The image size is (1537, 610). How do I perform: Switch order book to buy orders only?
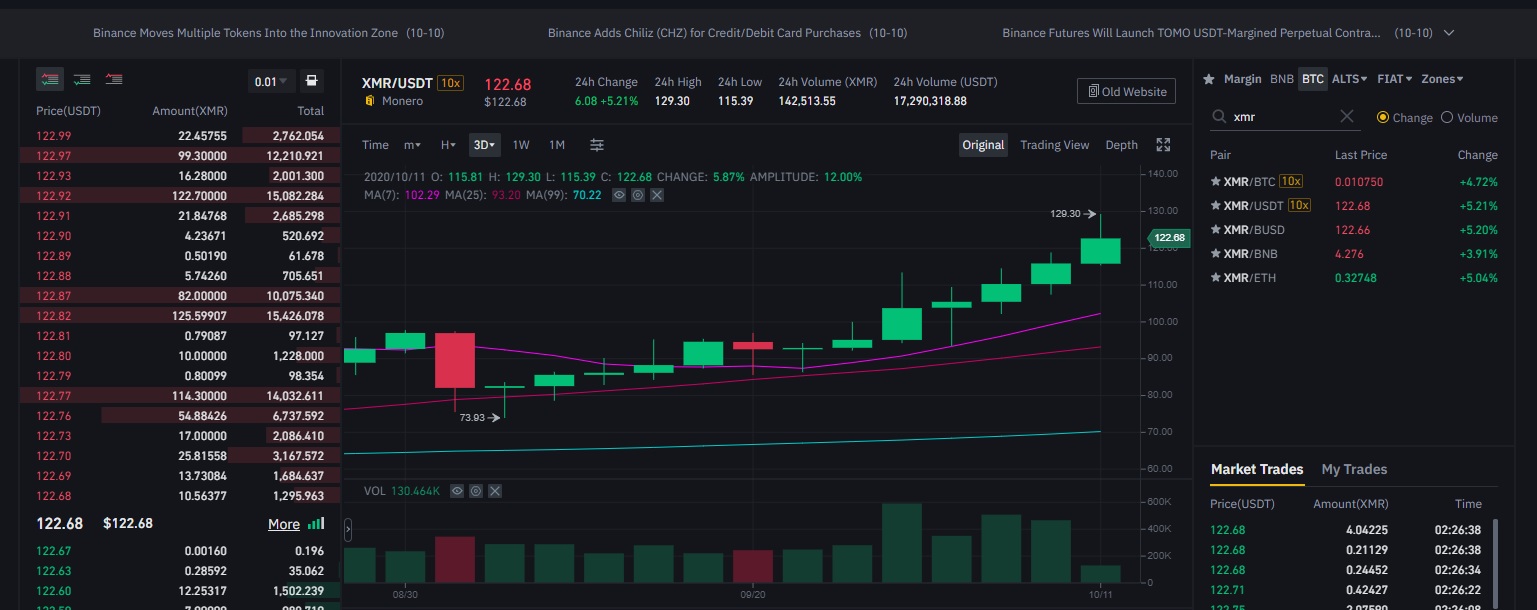coord(83,79)
